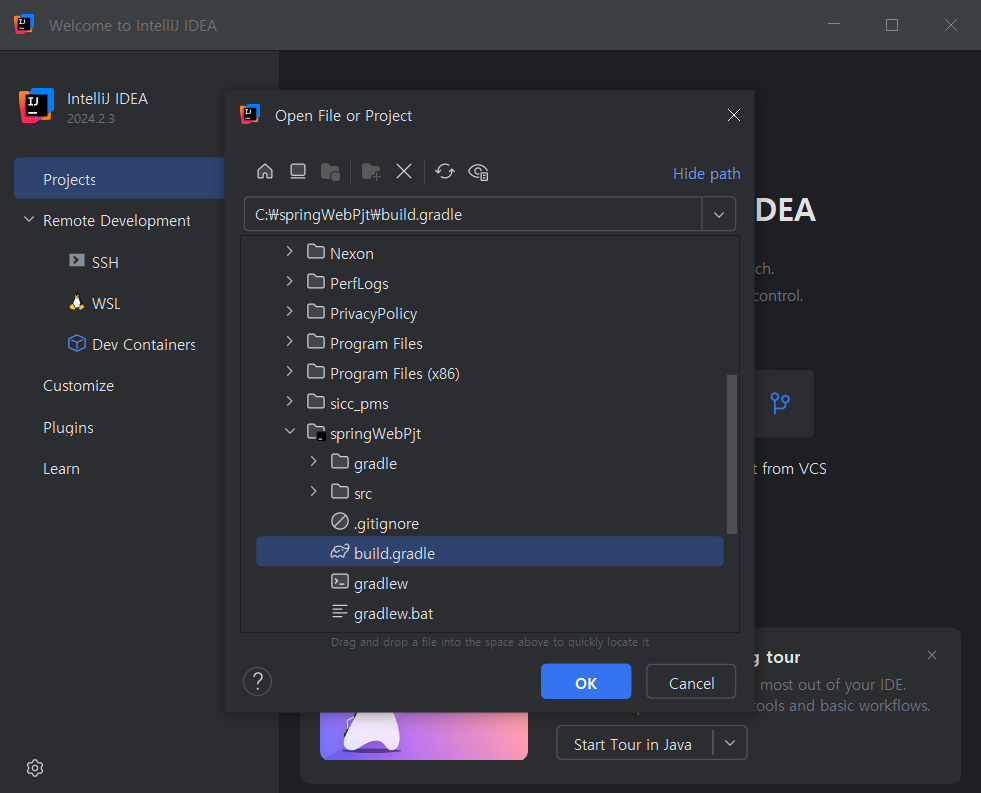Select the springWebPjt project folder
Screen dimensions: 981x793
coord(490,433)
